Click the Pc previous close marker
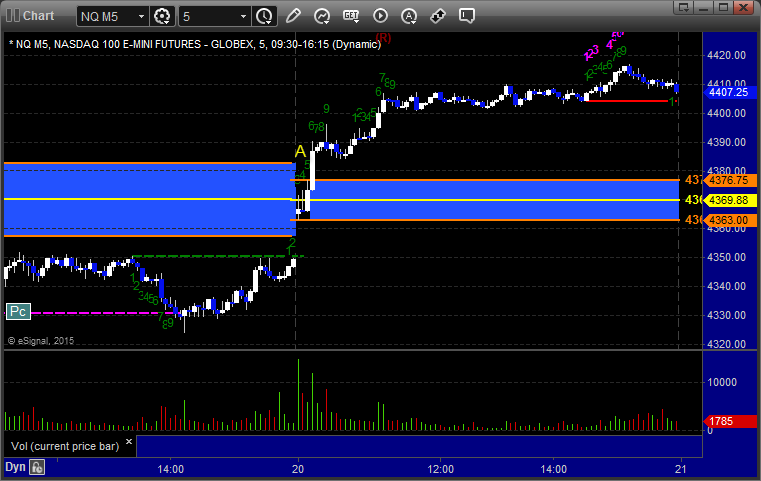The image size is (761, 481). pyautogui.click(x=18, y=312)
